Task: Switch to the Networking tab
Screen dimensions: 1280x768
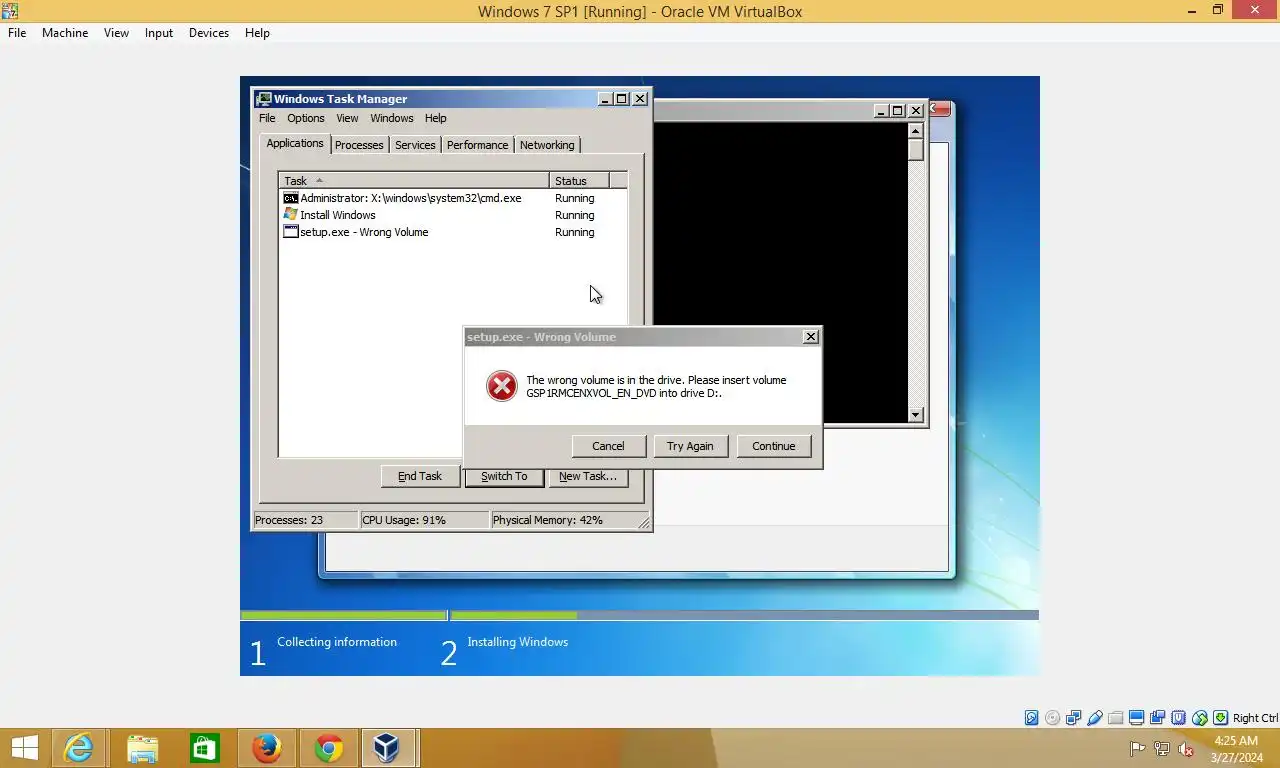Action: click(x=547, y=145)
